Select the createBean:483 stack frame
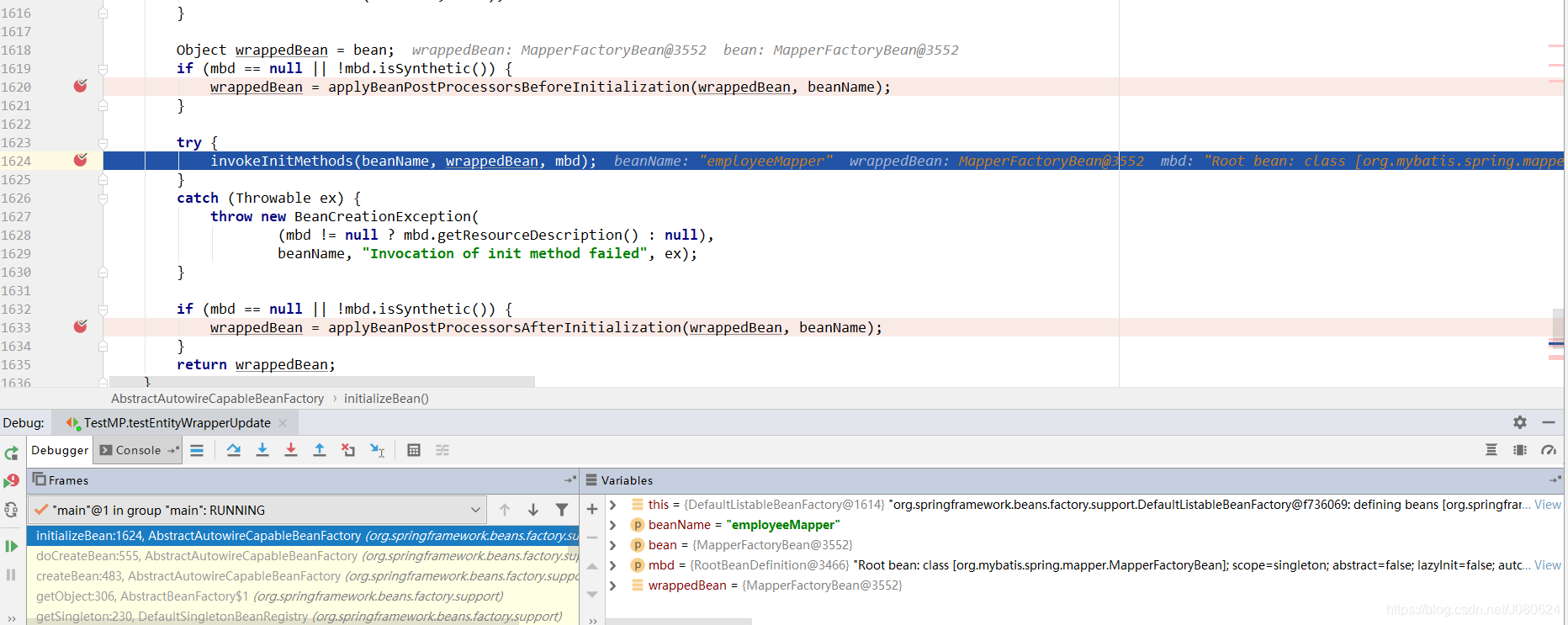The width and height of the screenshot is (1568, 625). [x=303, y=576]
